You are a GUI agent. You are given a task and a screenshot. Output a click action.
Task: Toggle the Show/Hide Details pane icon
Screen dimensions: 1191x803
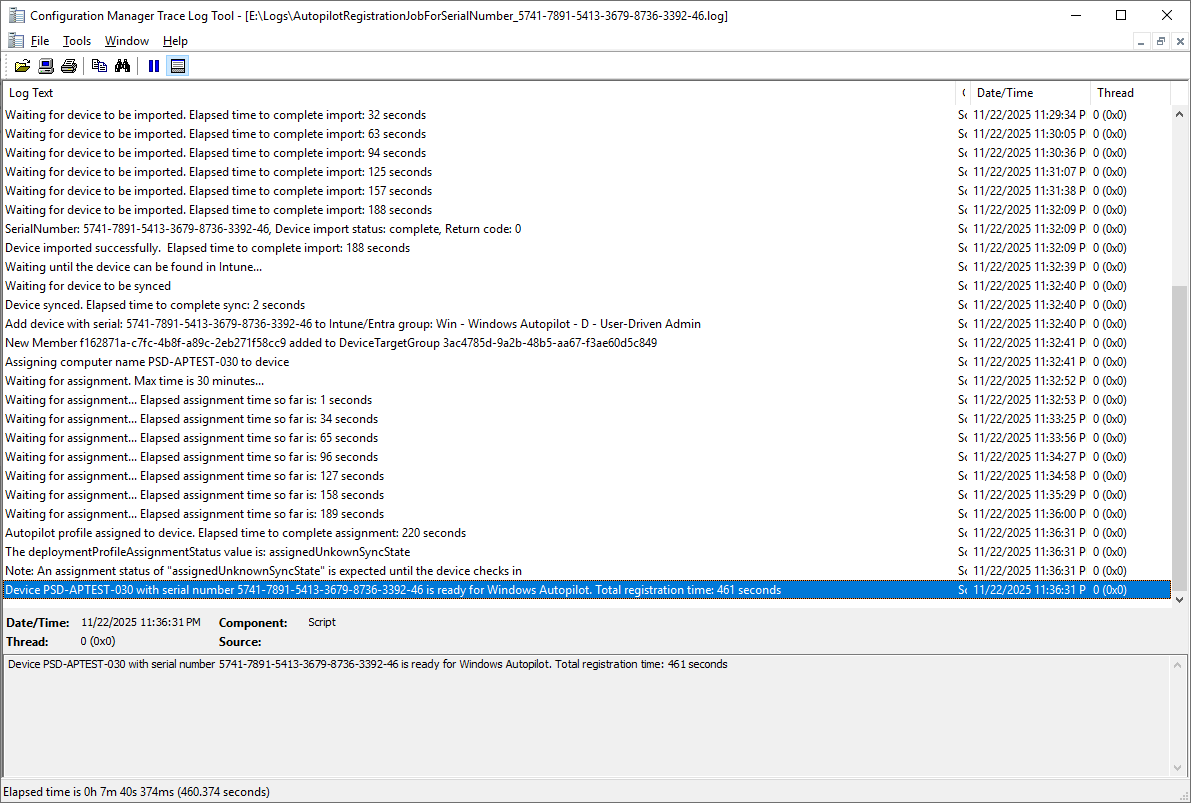[178, 66]
